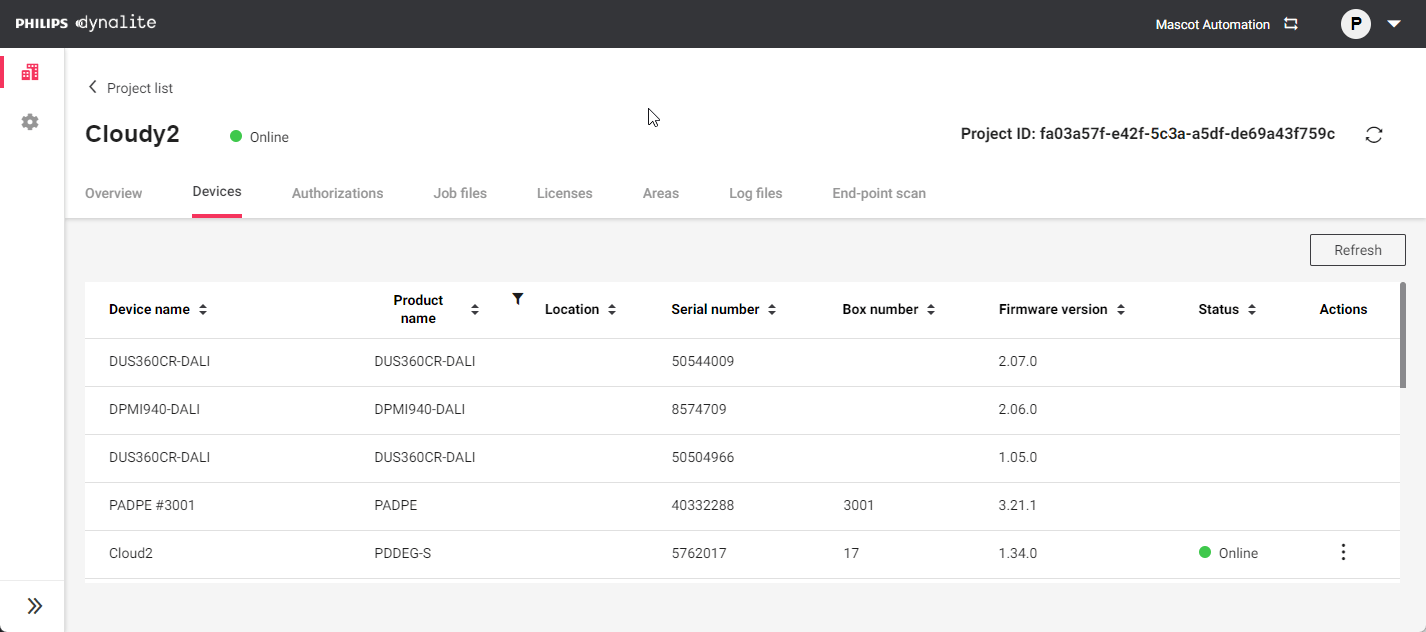This screenshot has width=1426, height=632.
Task: Click the switch organization icon beside Mascot Automation
Action: point(1291,24)
